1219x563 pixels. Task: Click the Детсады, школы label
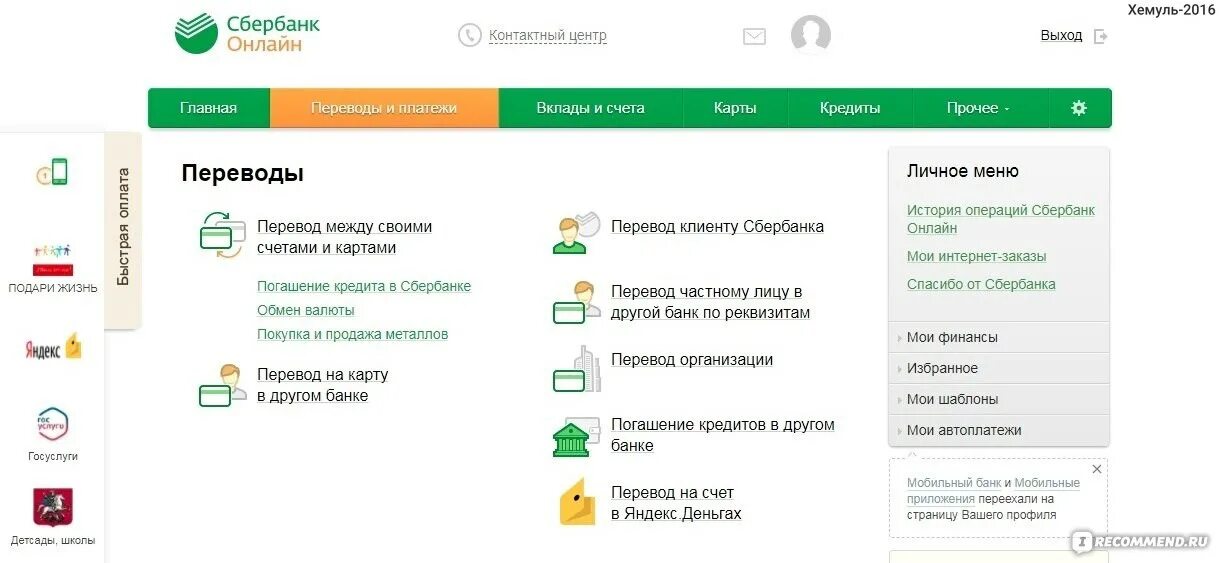point(53,541)
